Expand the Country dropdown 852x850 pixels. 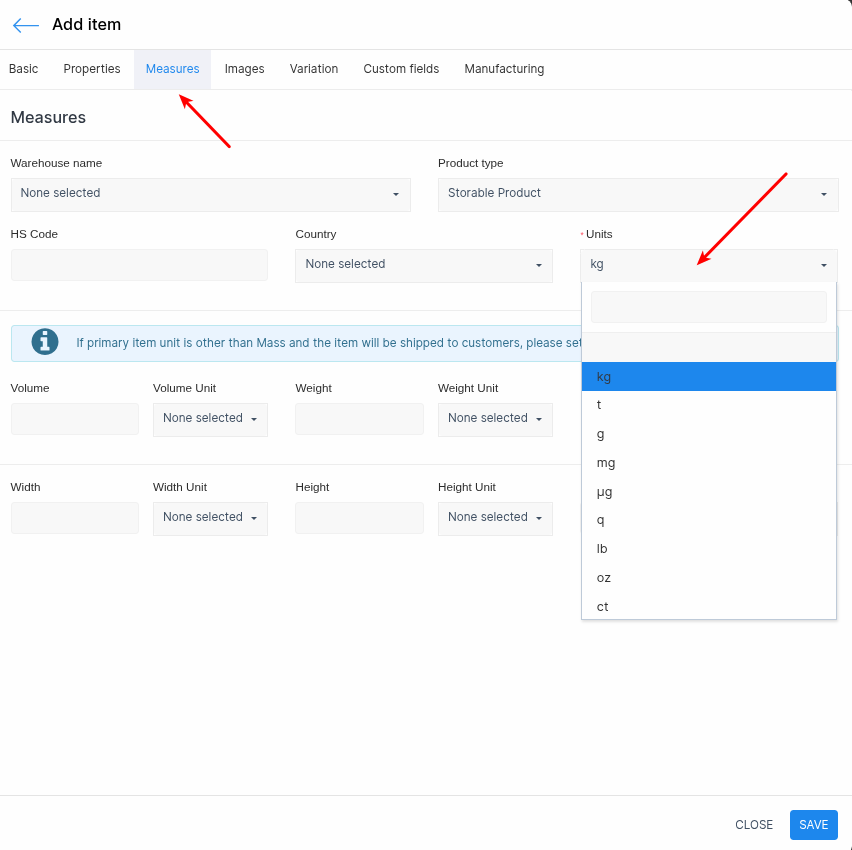[x=423, y=265]
